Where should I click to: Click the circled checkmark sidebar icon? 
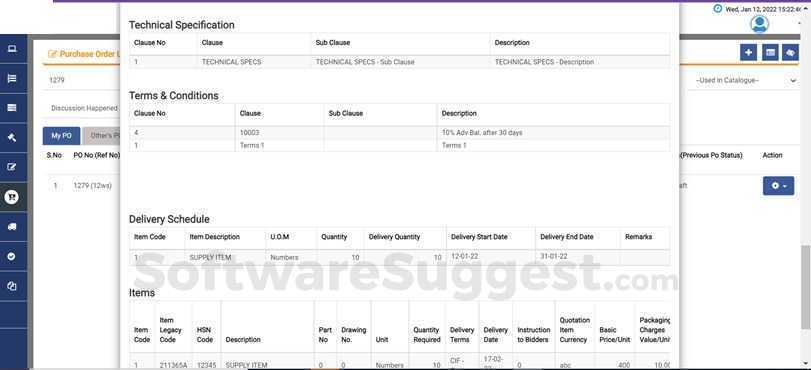coord(12,256)
